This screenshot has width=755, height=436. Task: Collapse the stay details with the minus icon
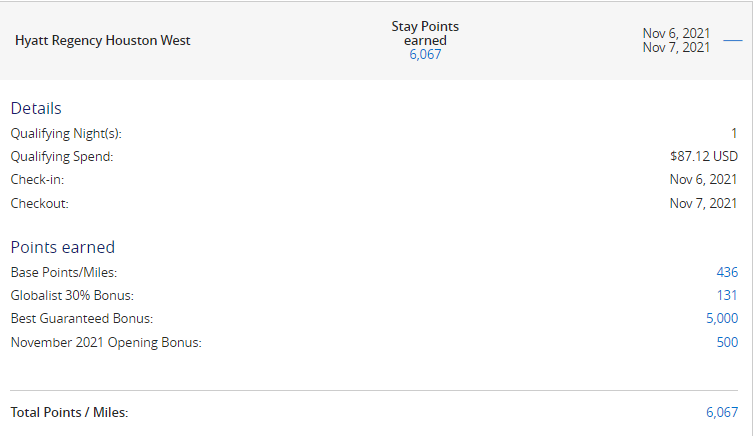pyautogui.click(x=732, y=40)
